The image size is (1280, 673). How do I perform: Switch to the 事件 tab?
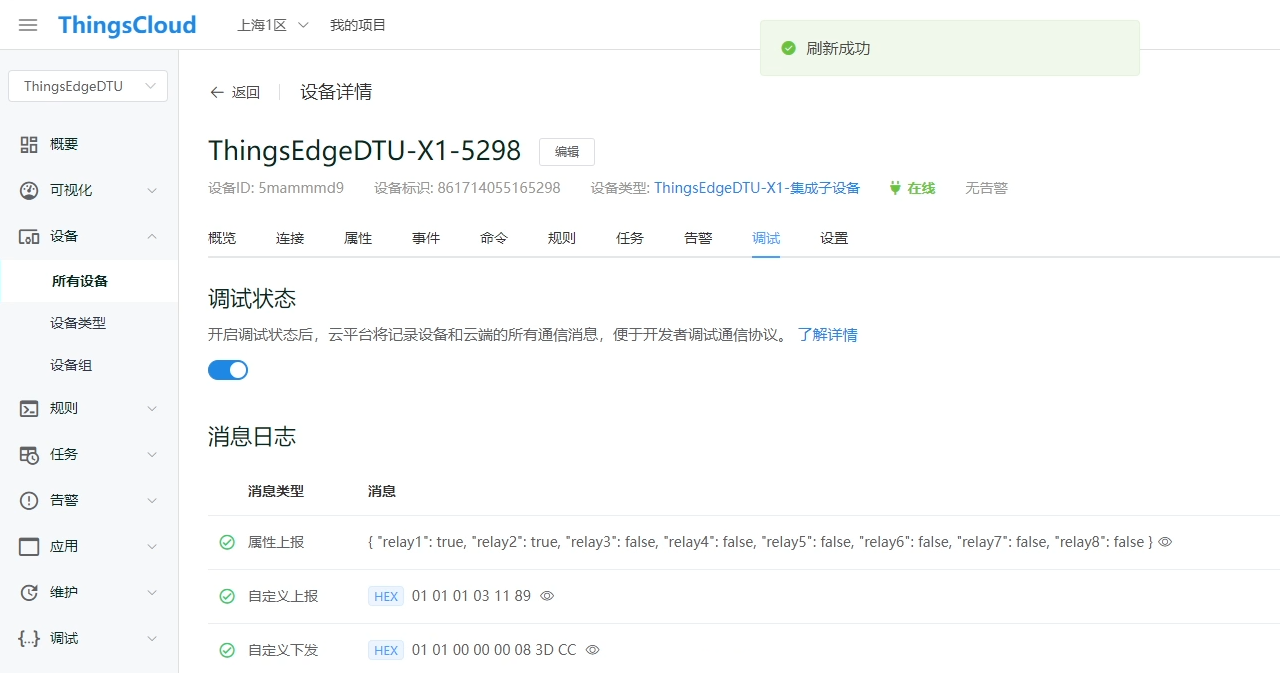click(426, 238)
